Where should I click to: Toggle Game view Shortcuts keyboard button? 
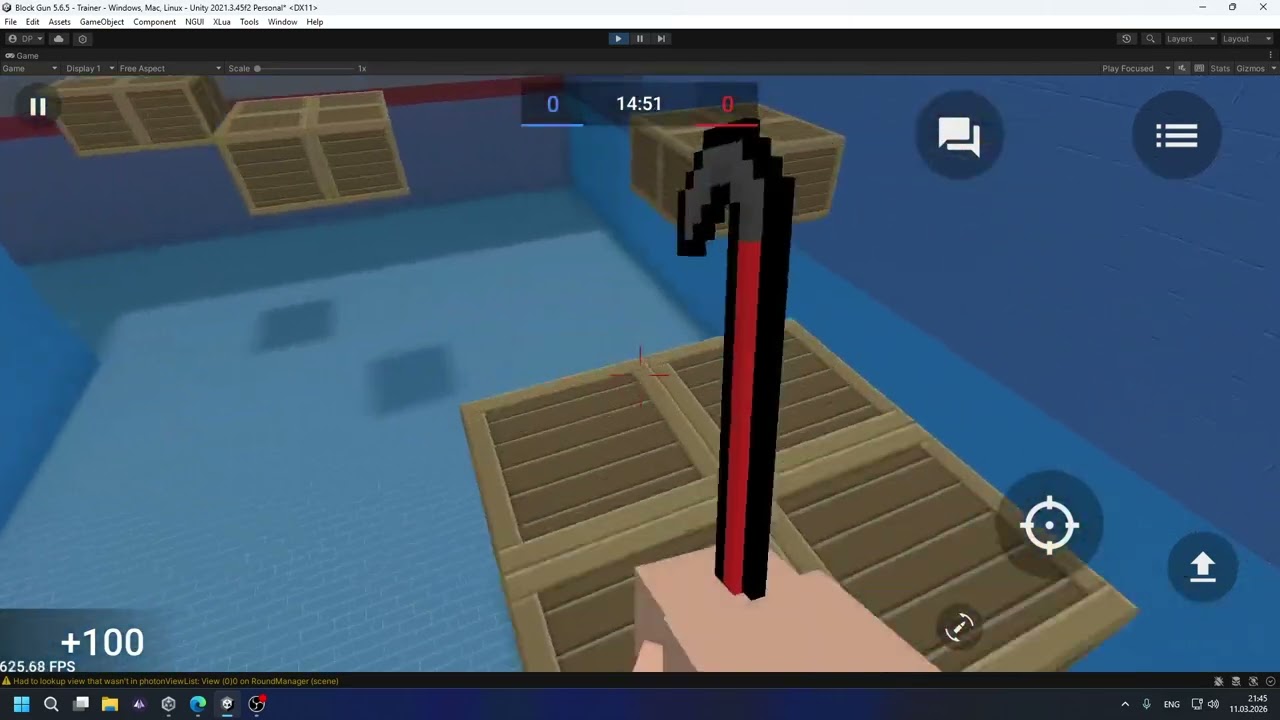(x=1199, y=68)
